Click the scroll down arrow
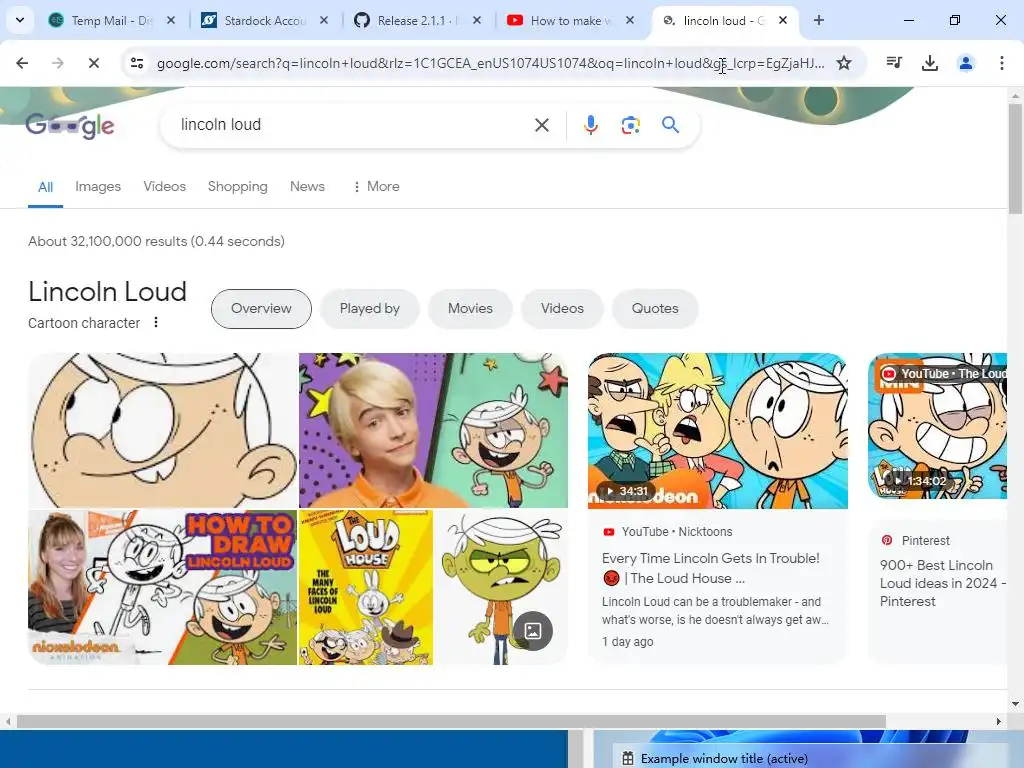This screenshot has width=1024, height=768. pos(1015,704)
